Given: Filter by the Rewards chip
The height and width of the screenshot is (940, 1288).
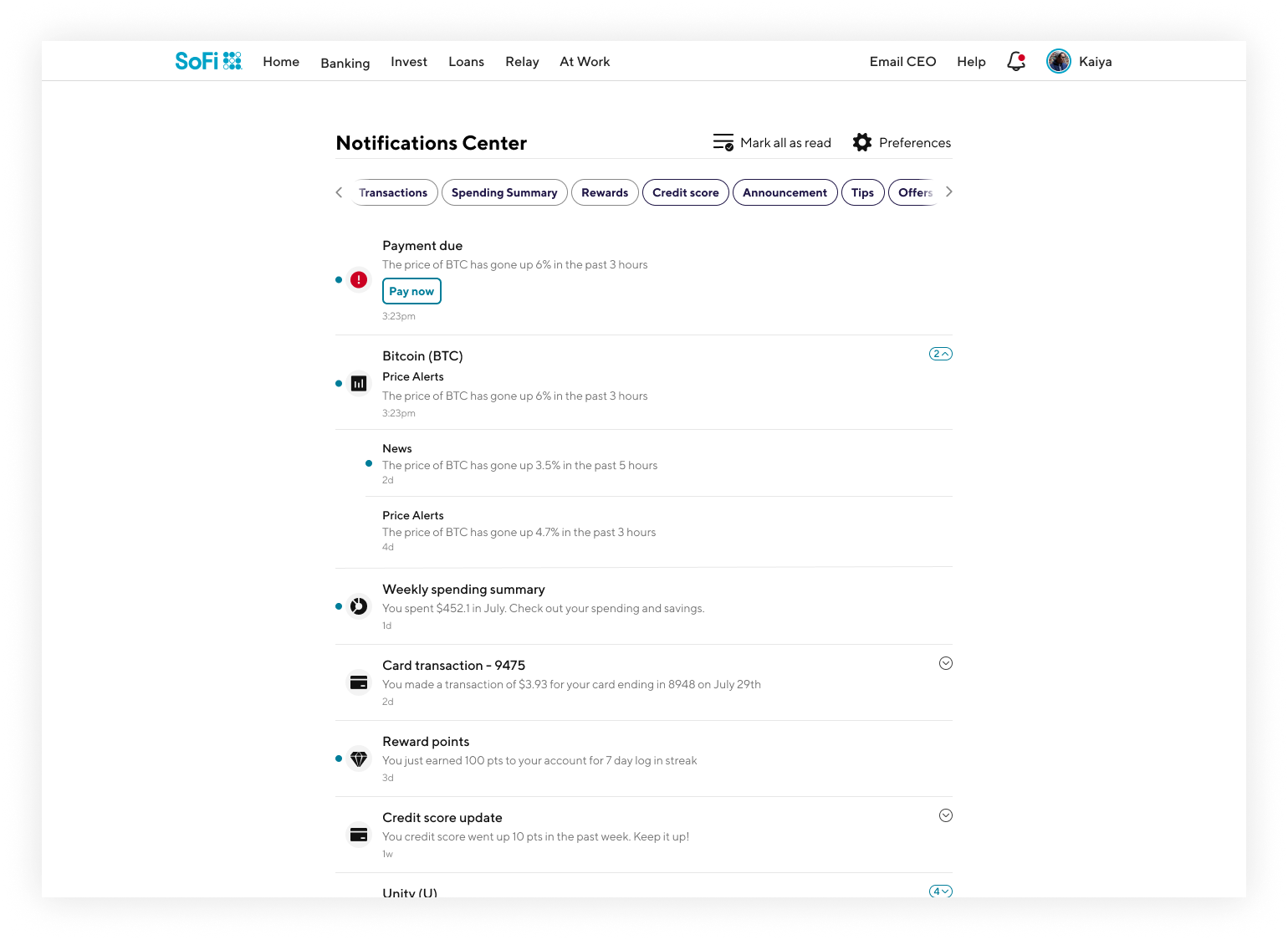Looking at the screenshot, I should [x=605, y=192].
